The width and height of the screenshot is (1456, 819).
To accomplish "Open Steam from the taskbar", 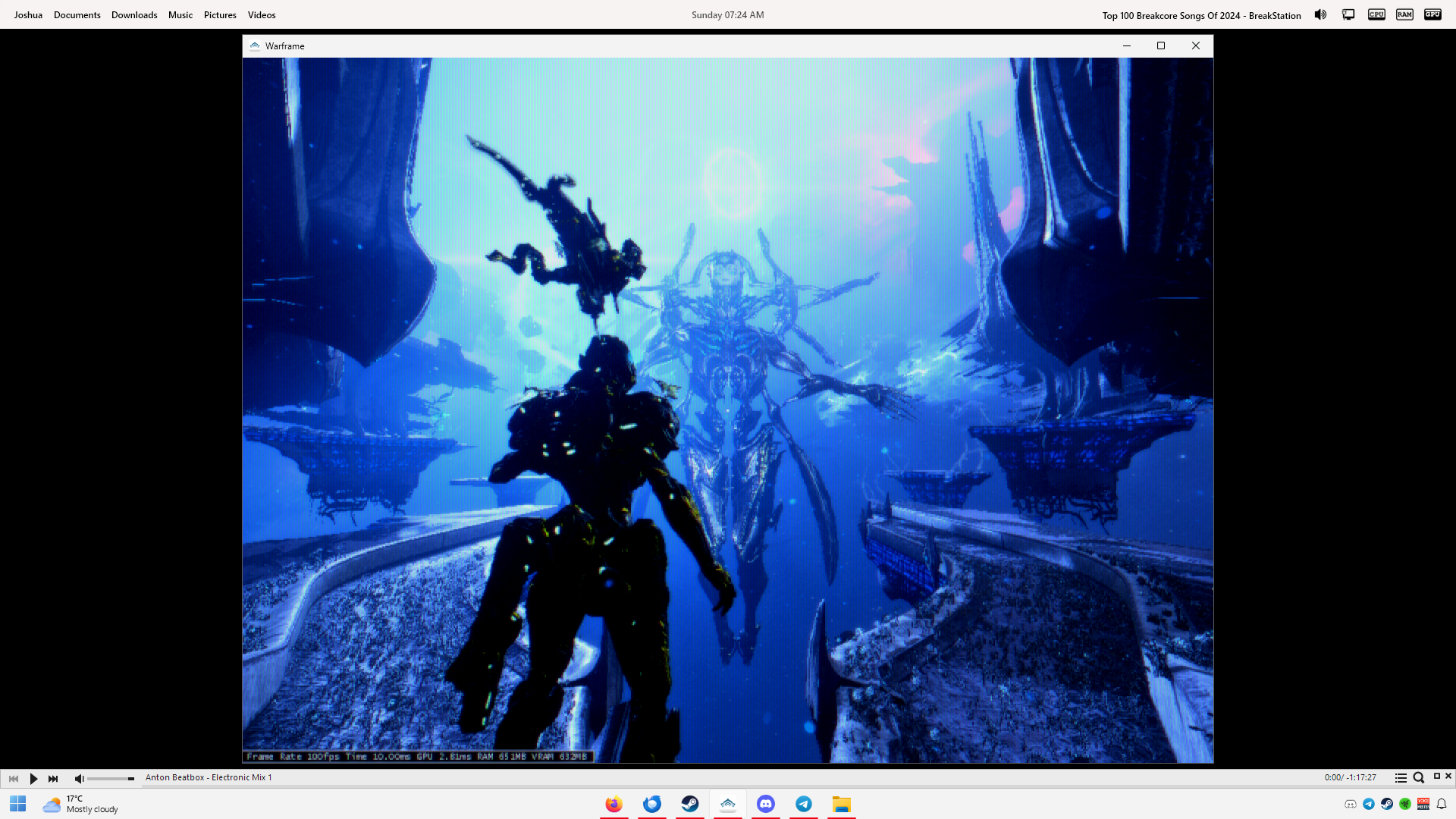I will [690, 804].
